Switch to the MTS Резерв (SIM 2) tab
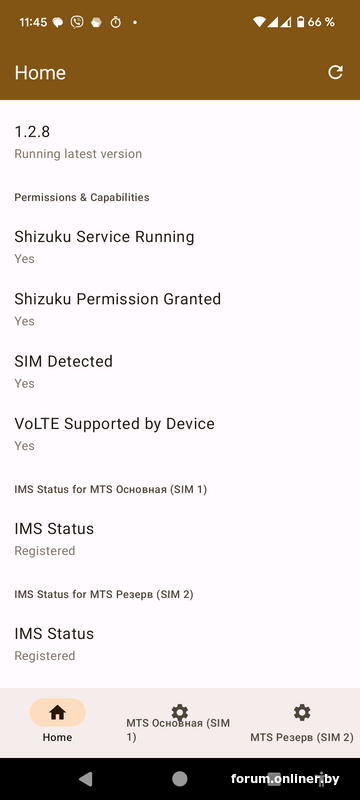 pos(302,723)
